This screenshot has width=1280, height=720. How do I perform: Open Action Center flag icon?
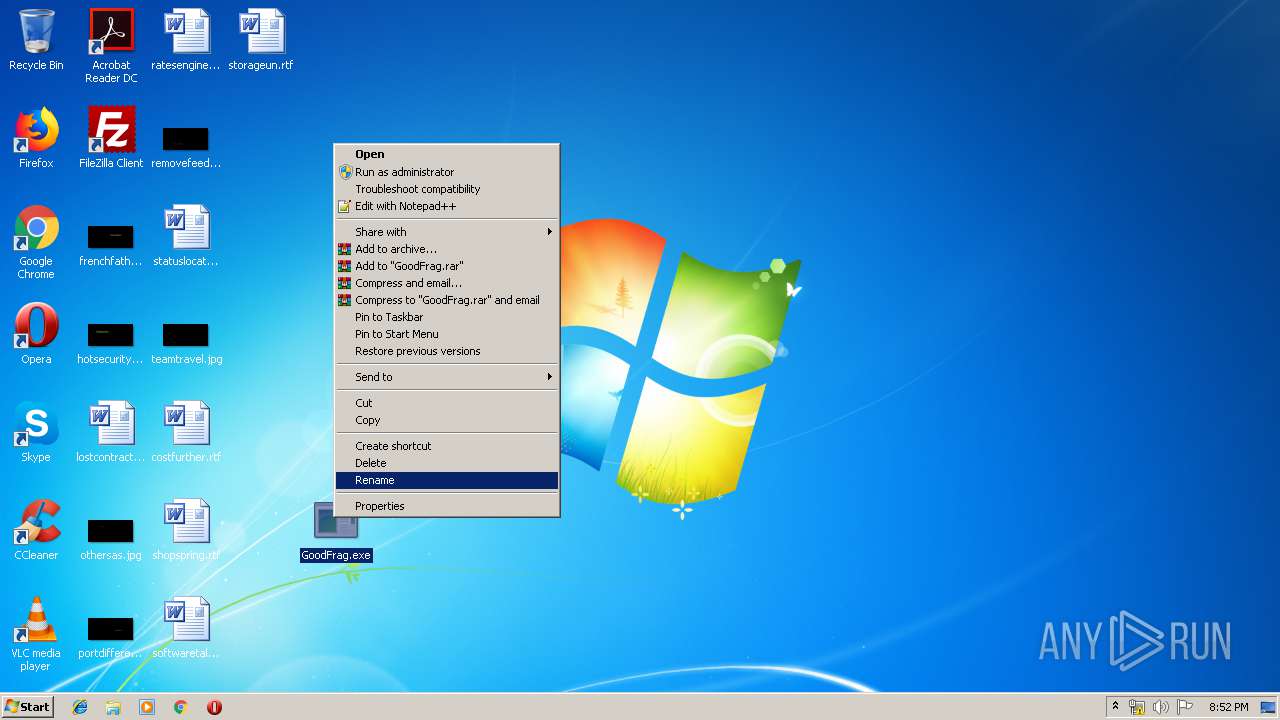pyautogui.click(x=1185, y=707)
